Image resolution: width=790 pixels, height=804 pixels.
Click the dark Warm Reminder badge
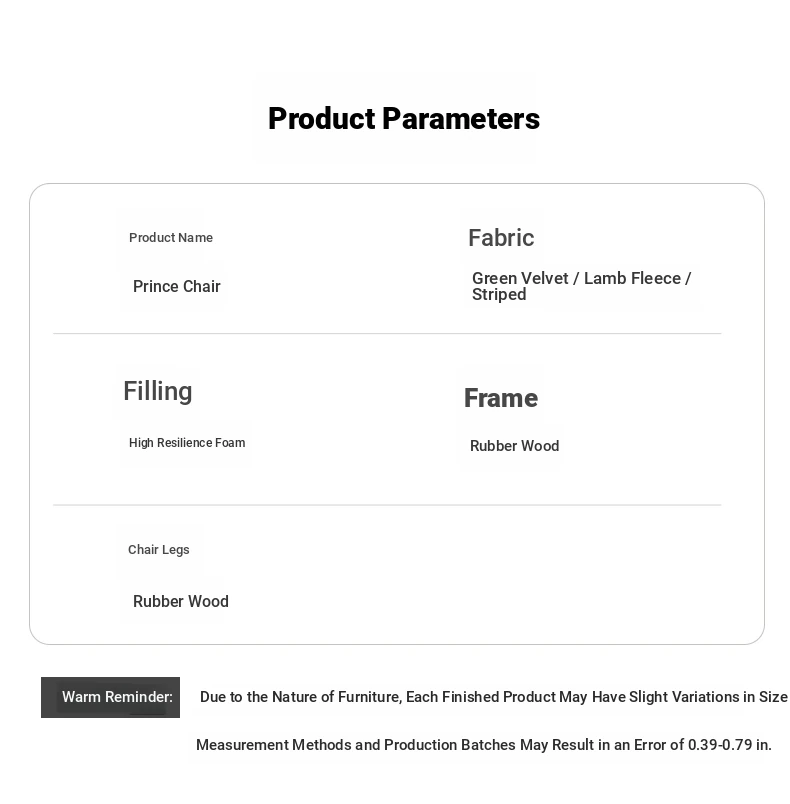(x=111, y=697)
